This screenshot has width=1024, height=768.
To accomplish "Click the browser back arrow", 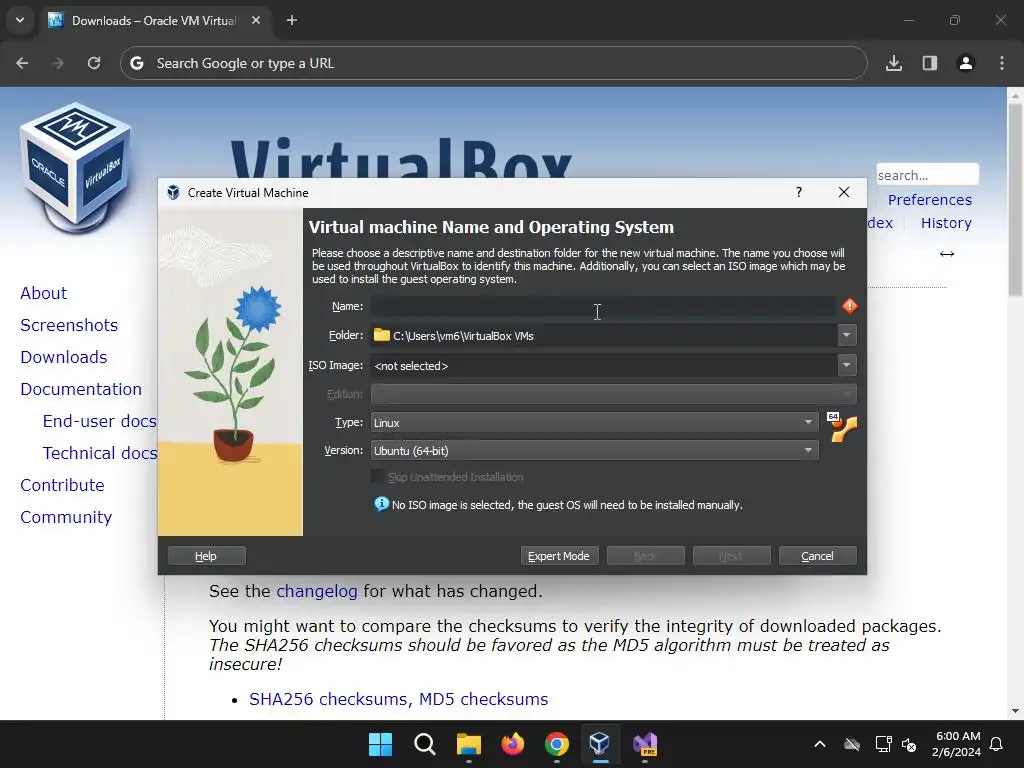I will (22, 63).
